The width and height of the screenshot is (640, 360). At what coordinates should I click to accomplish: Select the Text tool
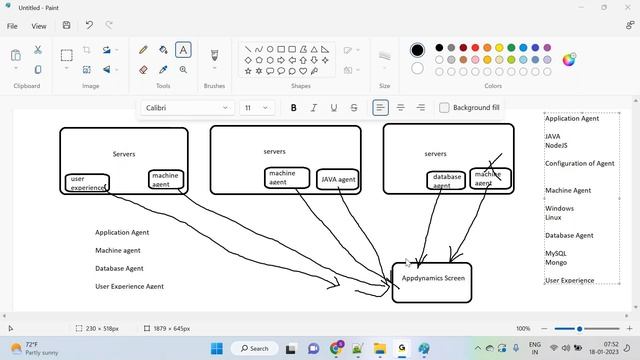(x=183, y=50)
